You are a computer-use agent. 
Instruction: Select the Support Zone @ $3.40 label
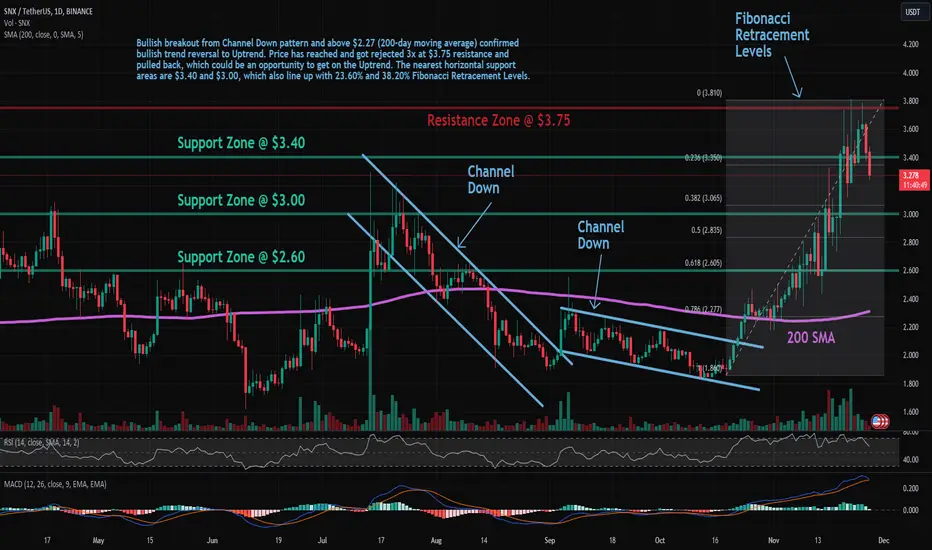[x=241, y=143]
